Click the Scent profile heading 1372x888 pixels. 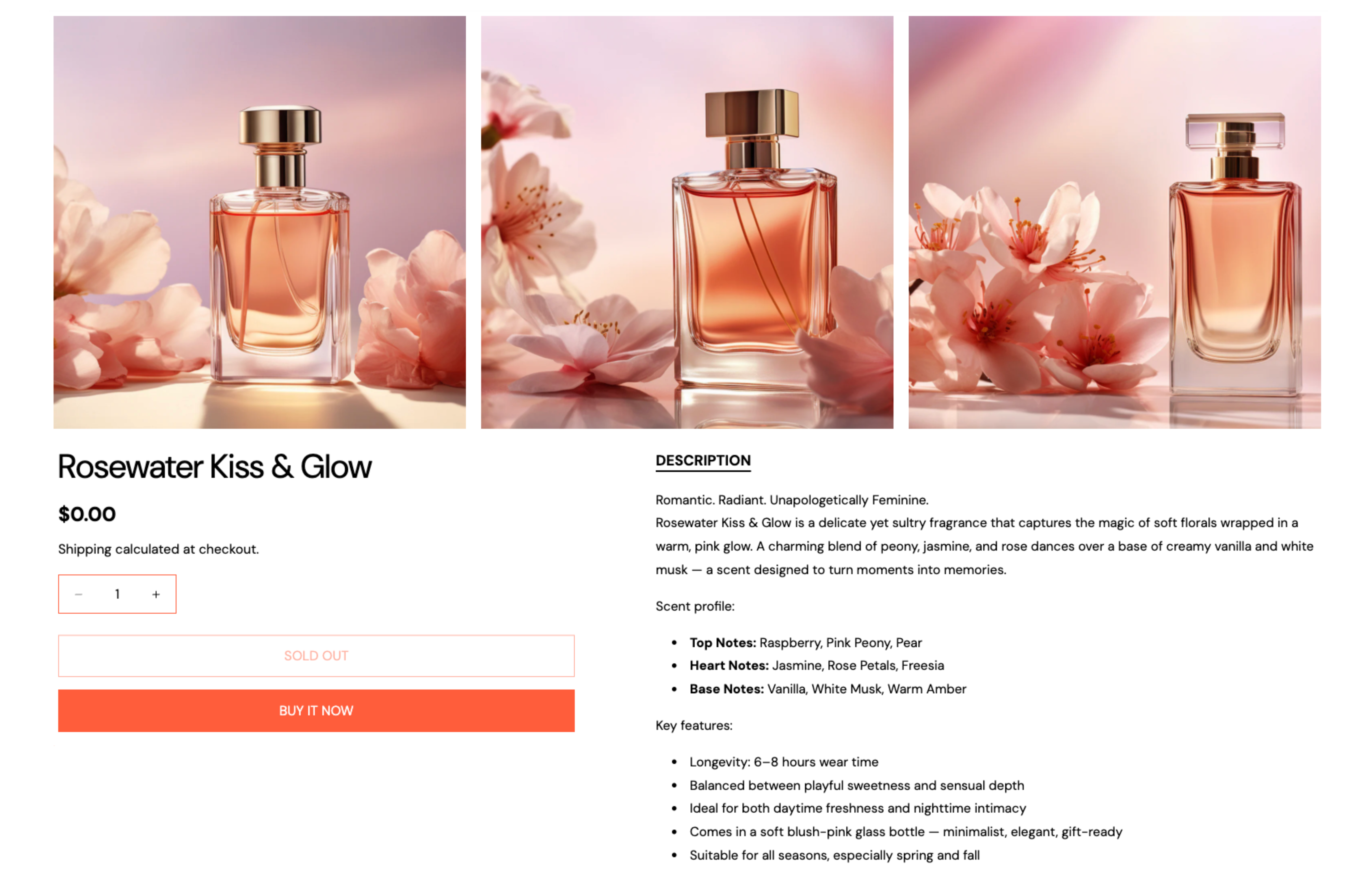tap(695, 606)
